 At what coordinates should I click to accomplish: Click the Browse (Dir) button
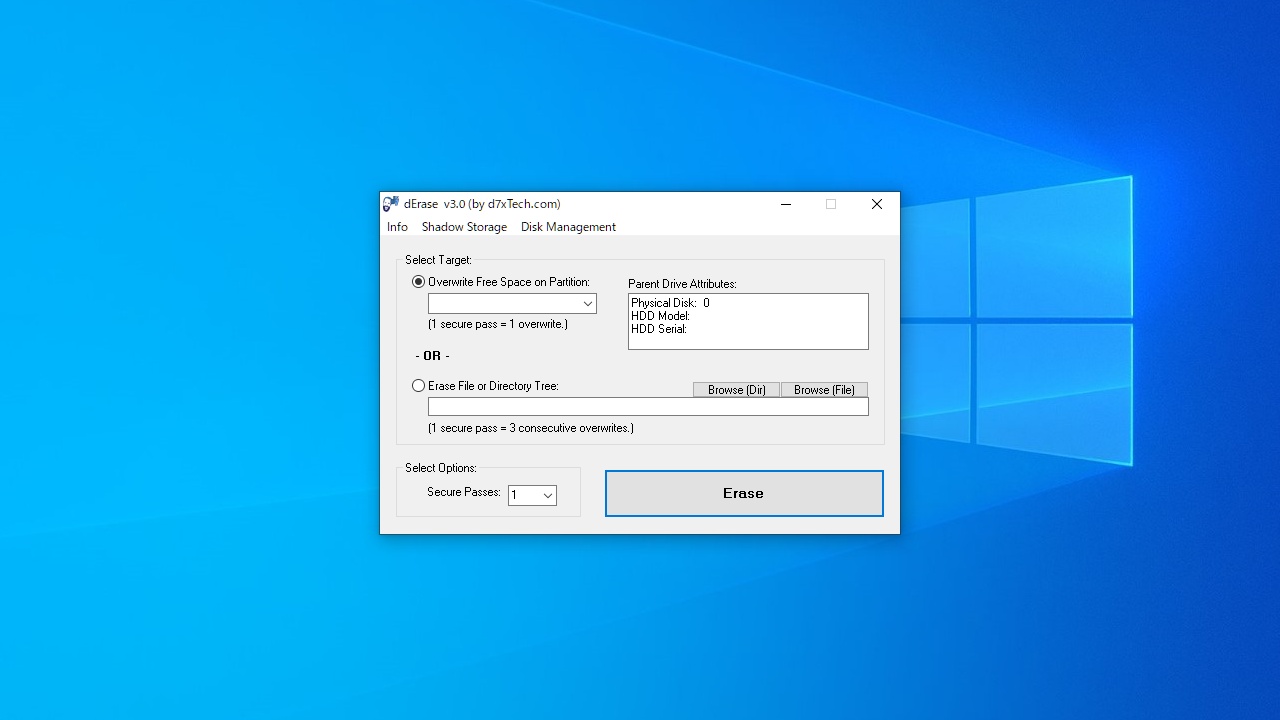736,390
